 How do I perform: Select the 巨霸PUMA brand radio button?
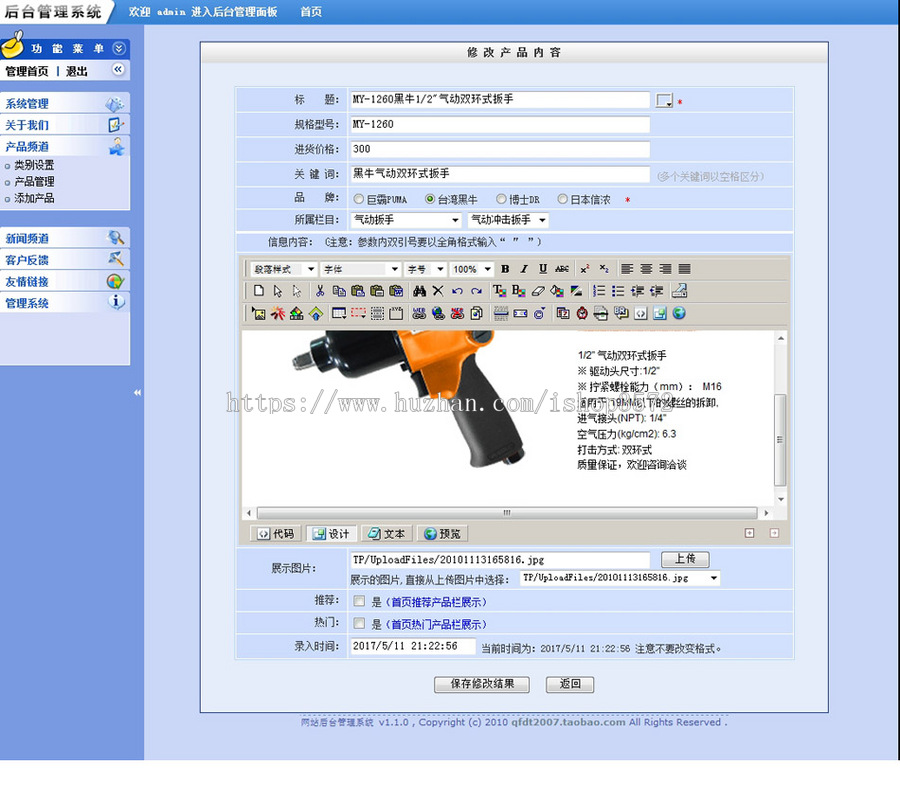pos(359,199)
